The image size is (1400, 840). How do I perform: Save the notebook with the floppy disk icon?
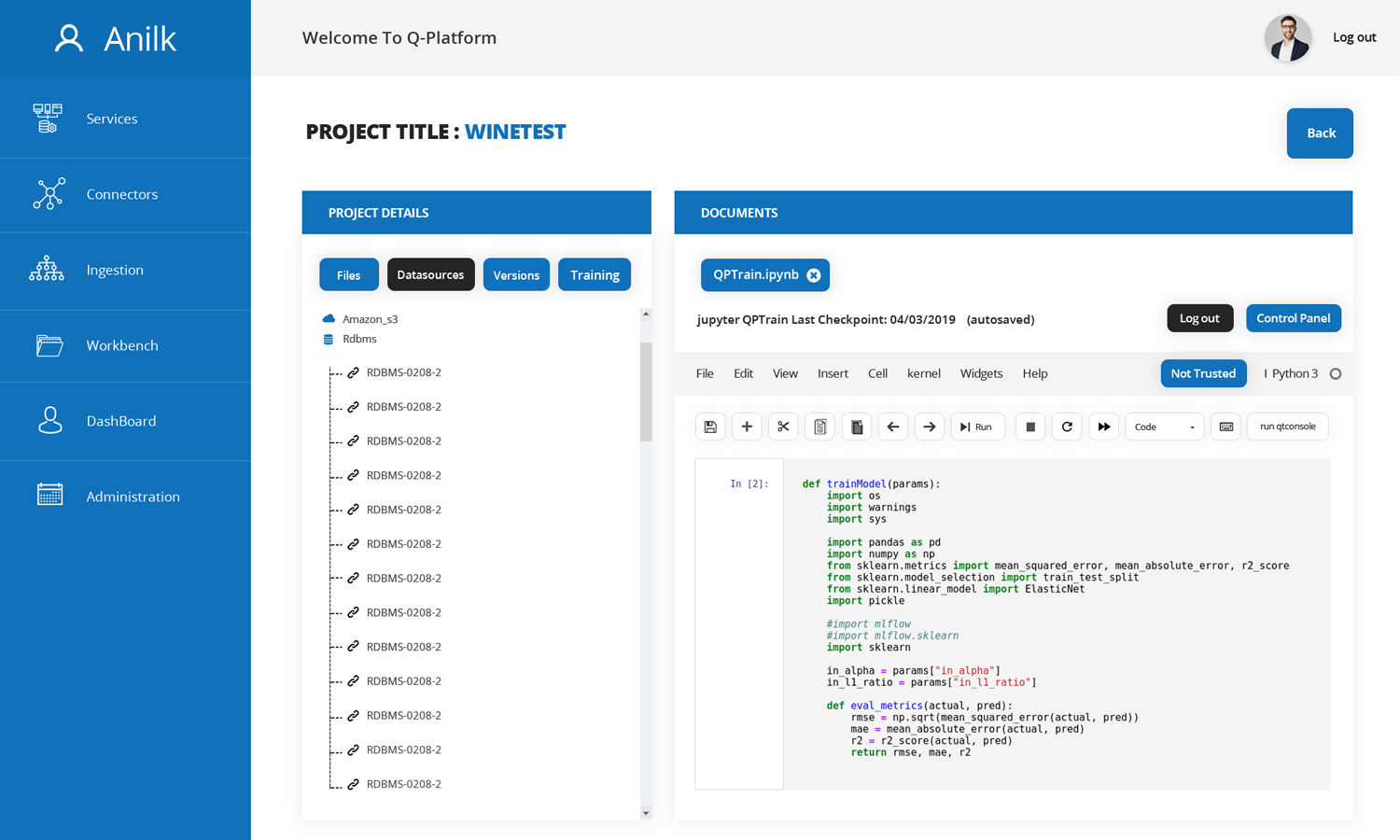[710, 427]
